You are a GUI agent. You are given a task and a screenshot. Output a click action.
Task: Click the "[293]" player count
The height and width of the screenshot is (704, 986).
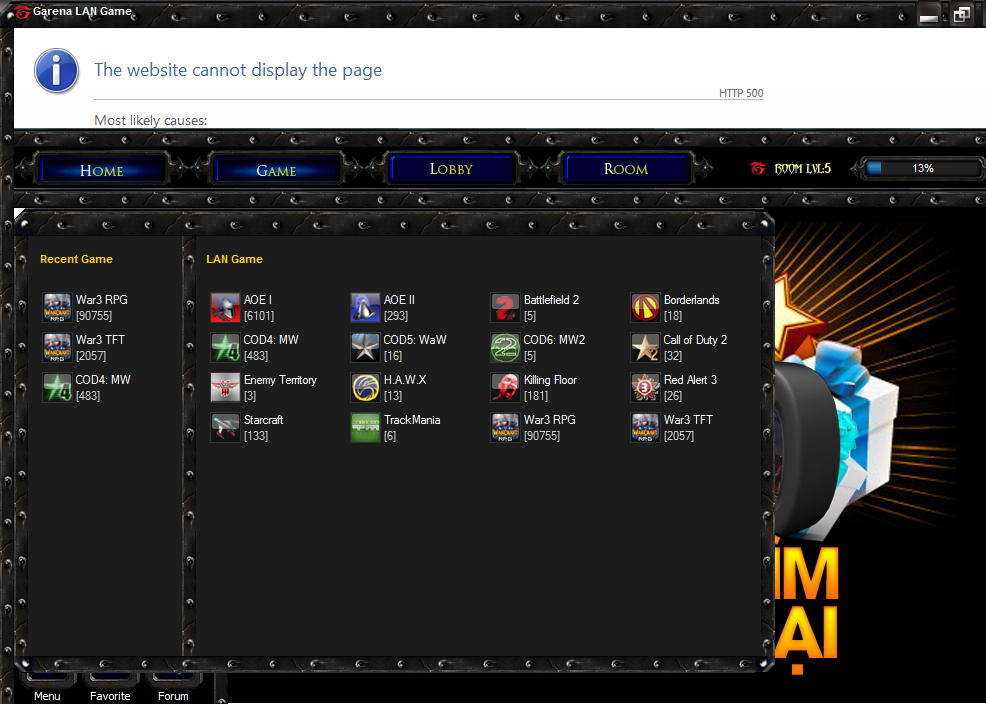[396, 316]
